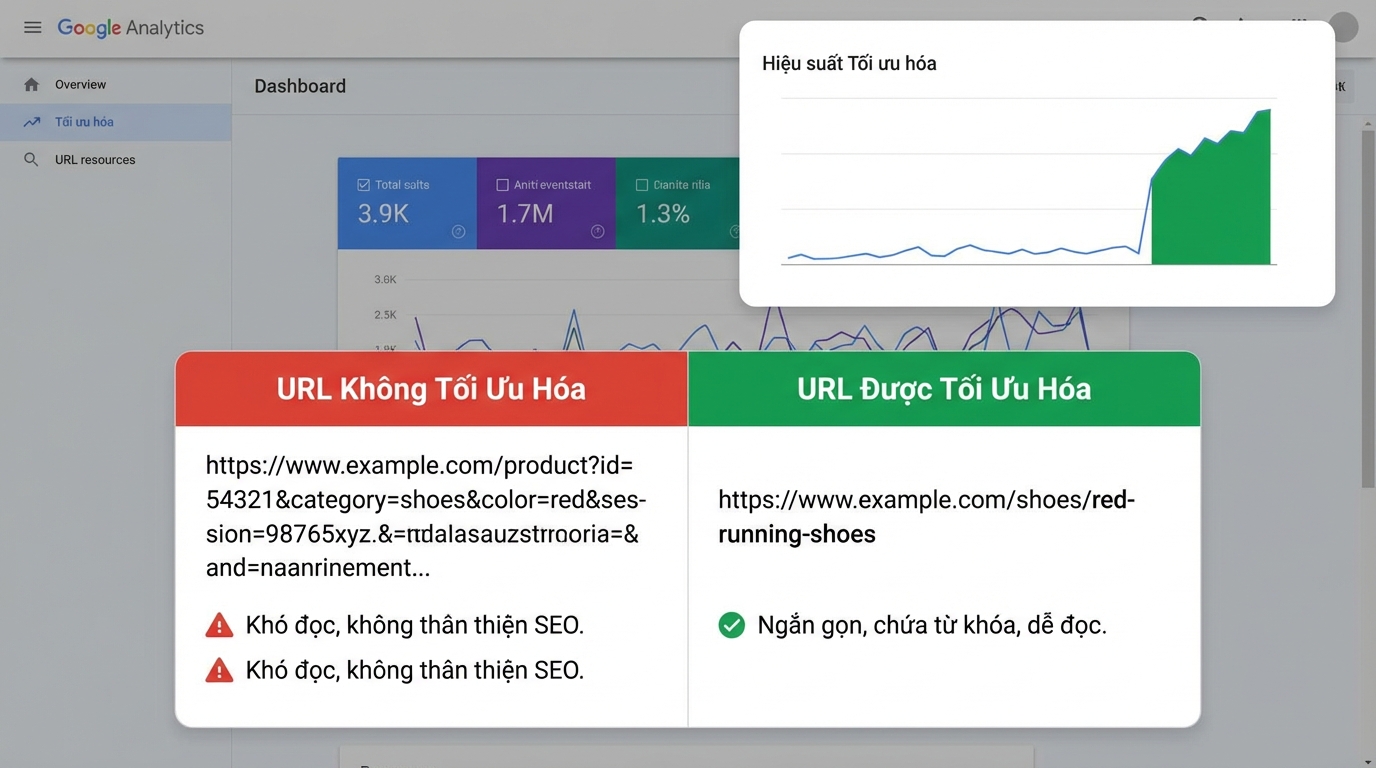Open the Tối ưu hóa section
1376x768 pixels.
point(85,121)
